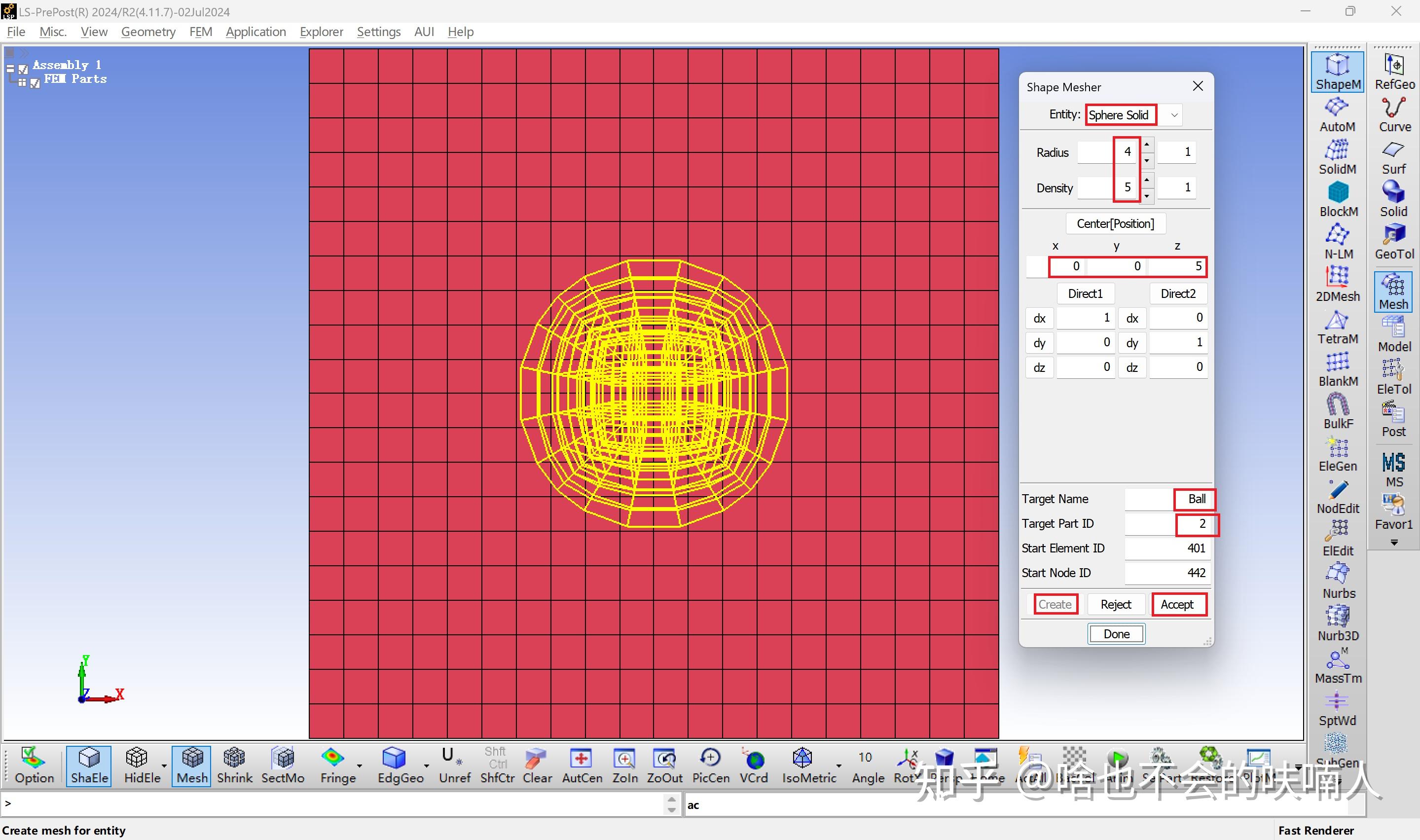Activate the IsoMetric view icon
The height and width of the screenshot is (840, 1420).
coord(809,766)
